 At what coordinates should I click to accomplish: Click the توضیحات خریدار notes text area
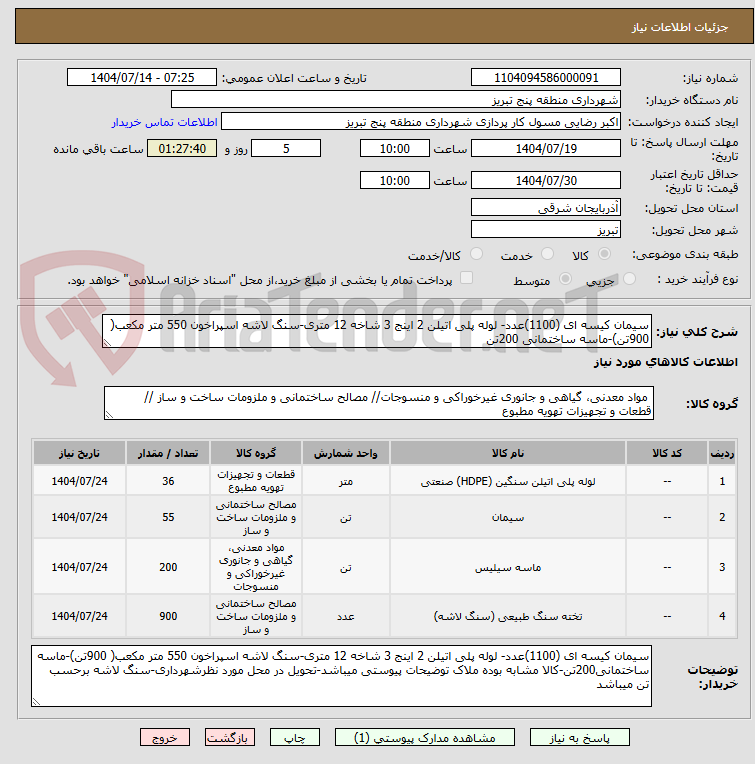pyautogui.click(x=341, y=676)
